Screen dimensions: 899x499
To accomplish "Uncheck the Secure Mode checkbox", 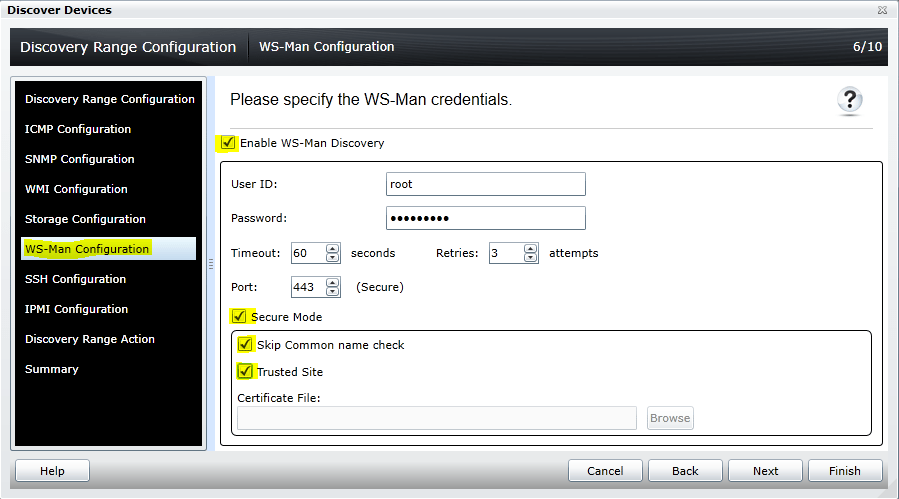I will coord(240,317).
